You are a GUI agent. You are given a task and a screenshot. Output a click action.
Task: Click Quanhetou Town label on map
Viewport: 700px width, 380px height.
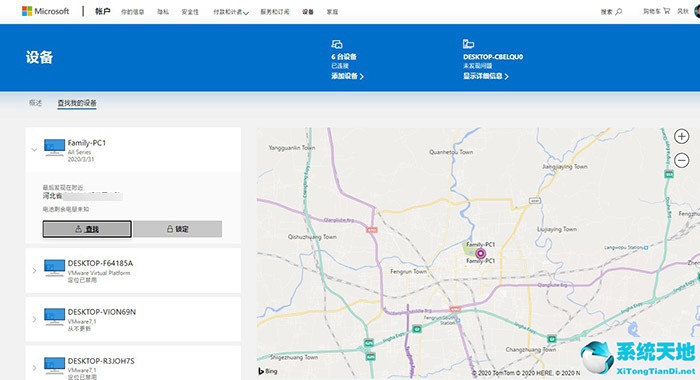click(451, 152)
